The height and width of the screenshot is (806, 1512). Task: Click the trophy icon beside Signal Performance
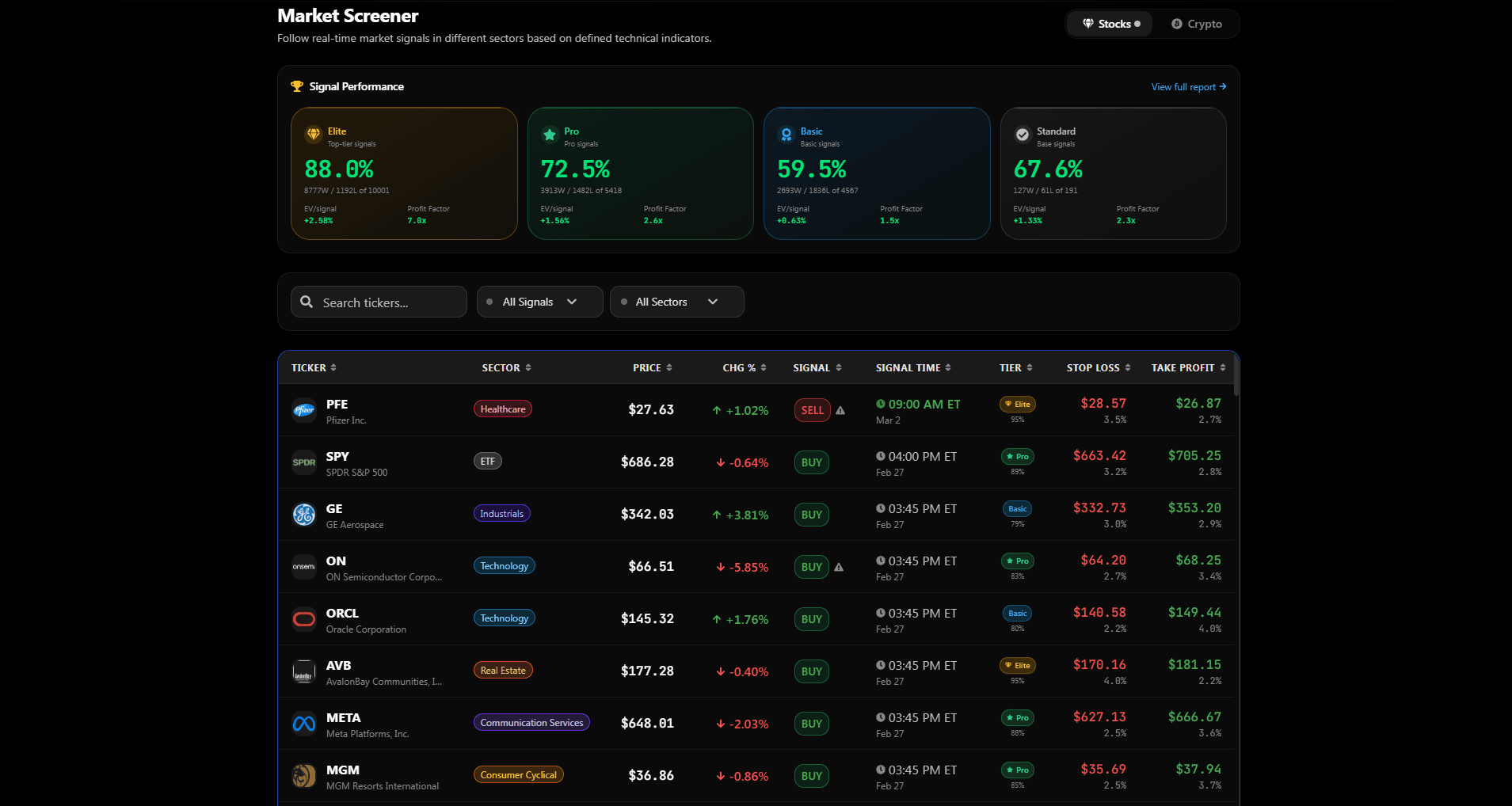click(297, 86)
